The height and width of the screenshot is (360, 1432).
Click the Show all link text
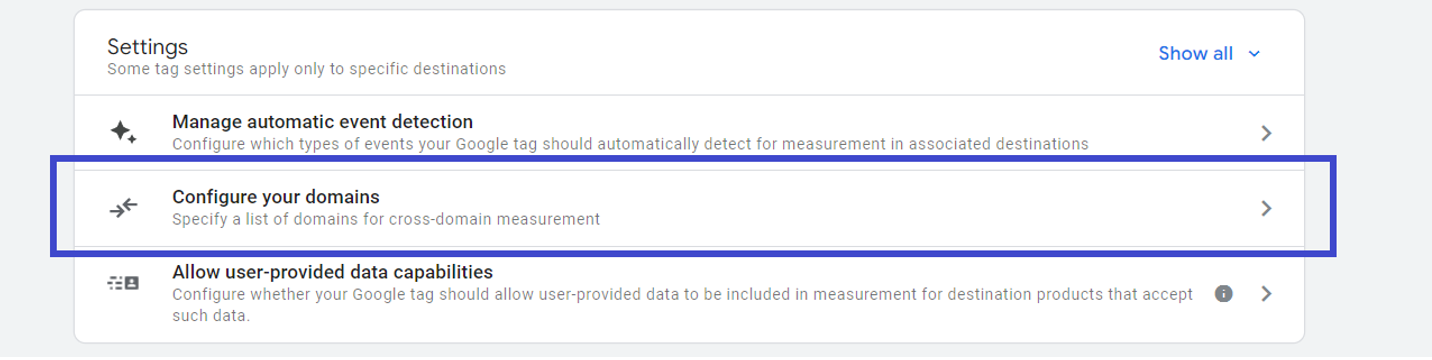1195,54
